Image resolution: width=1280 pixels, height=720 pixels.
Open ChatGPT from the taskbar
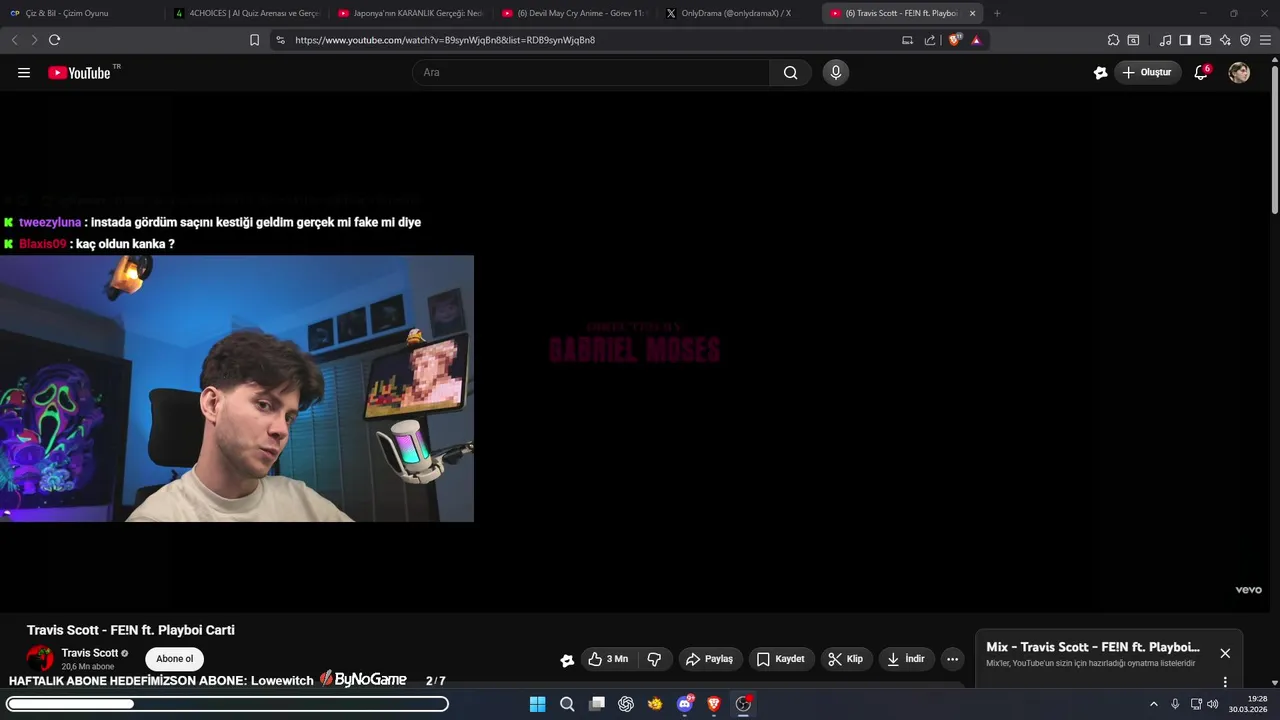pyautogui.click(x=626, y=704)
